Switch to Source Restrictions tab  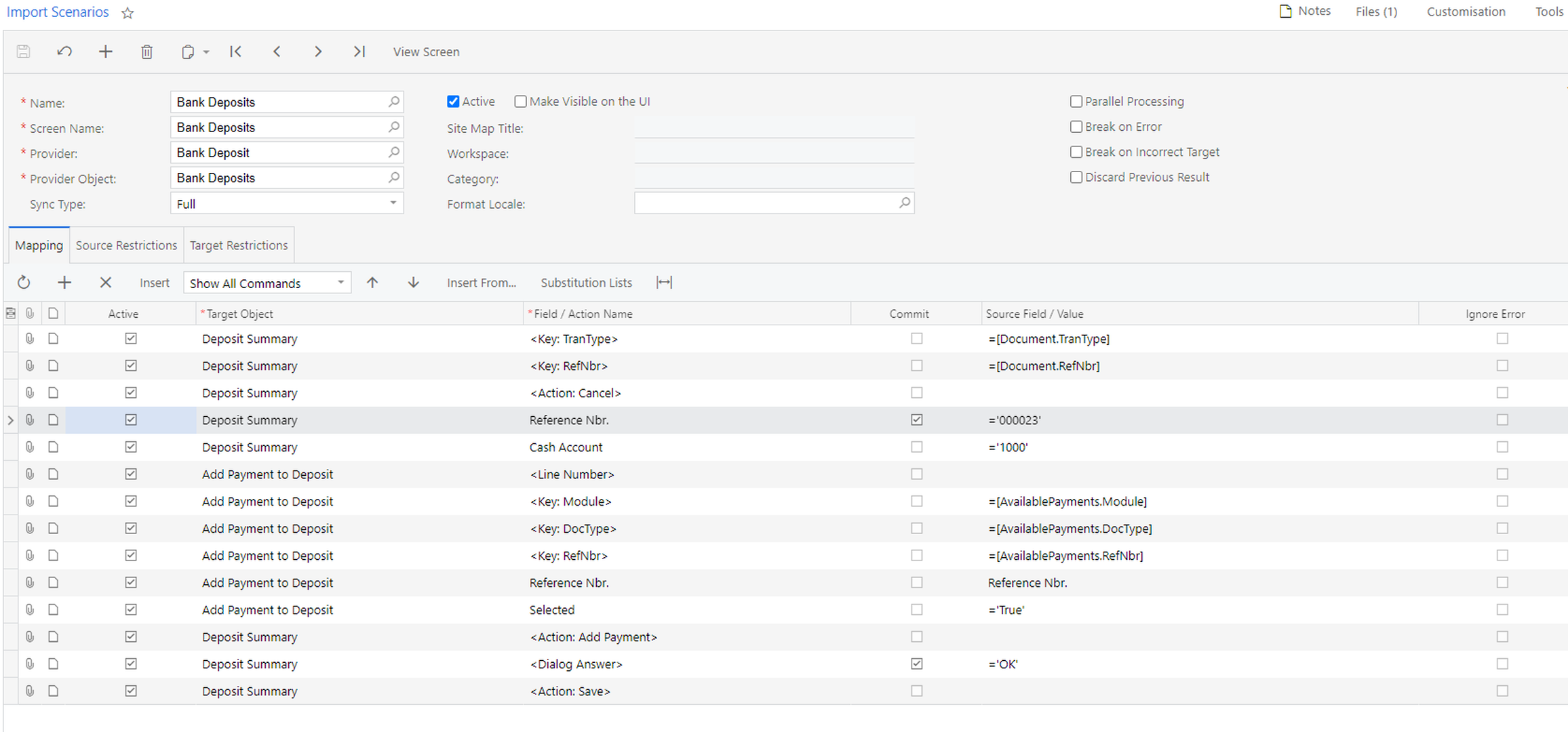126,245
